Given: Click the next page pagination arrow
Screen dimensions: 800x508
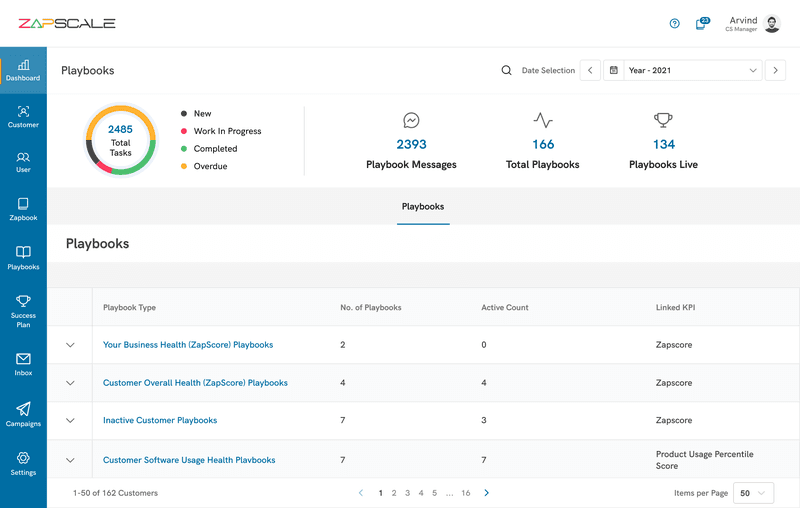Looking at the screenshot, I should [x=486, y=493].
